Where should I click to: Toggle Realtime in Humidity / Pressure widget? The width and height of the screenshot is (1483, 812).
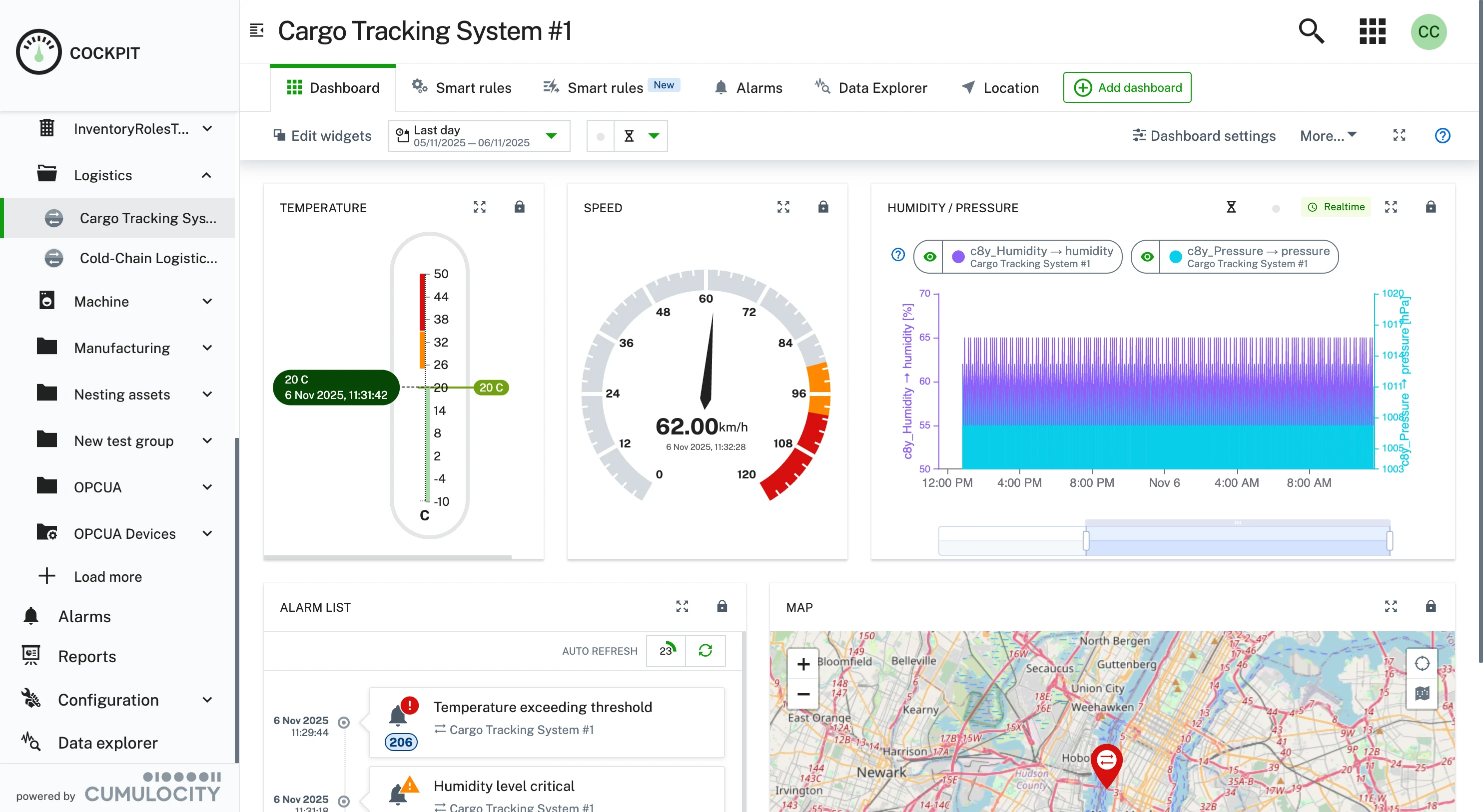[x=1336, y=207]
